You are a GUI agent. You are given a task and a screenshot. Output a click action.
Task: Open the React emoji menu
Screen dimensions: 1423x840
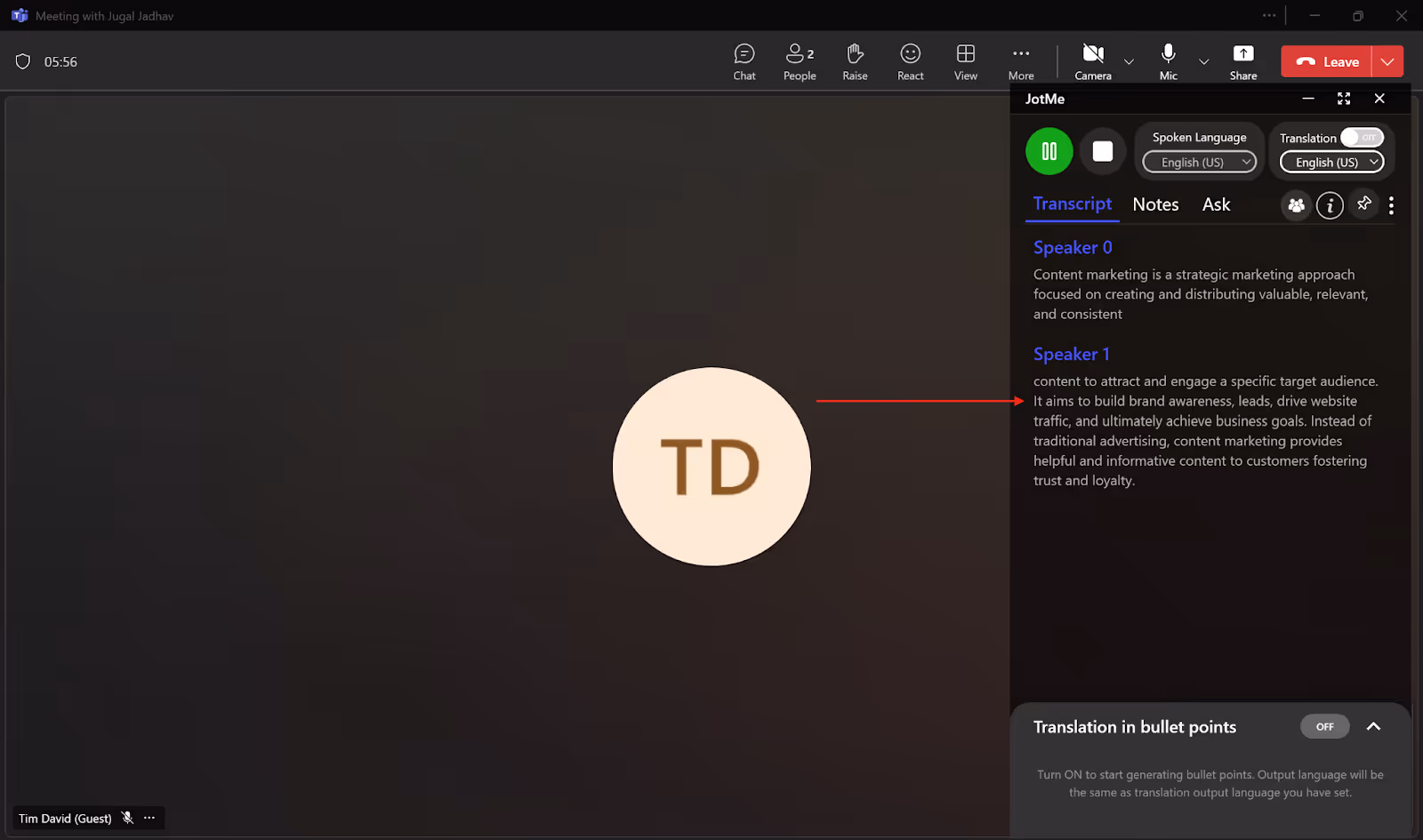pos(910,62)
